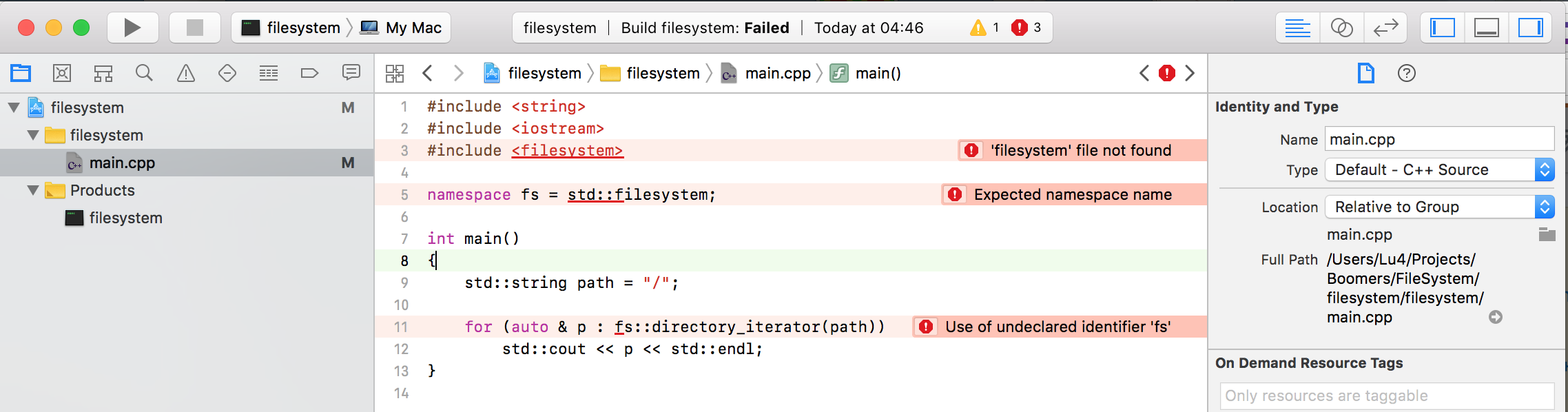Open the Type dropdown (Default - C++ Source)

coord(1439,169)
